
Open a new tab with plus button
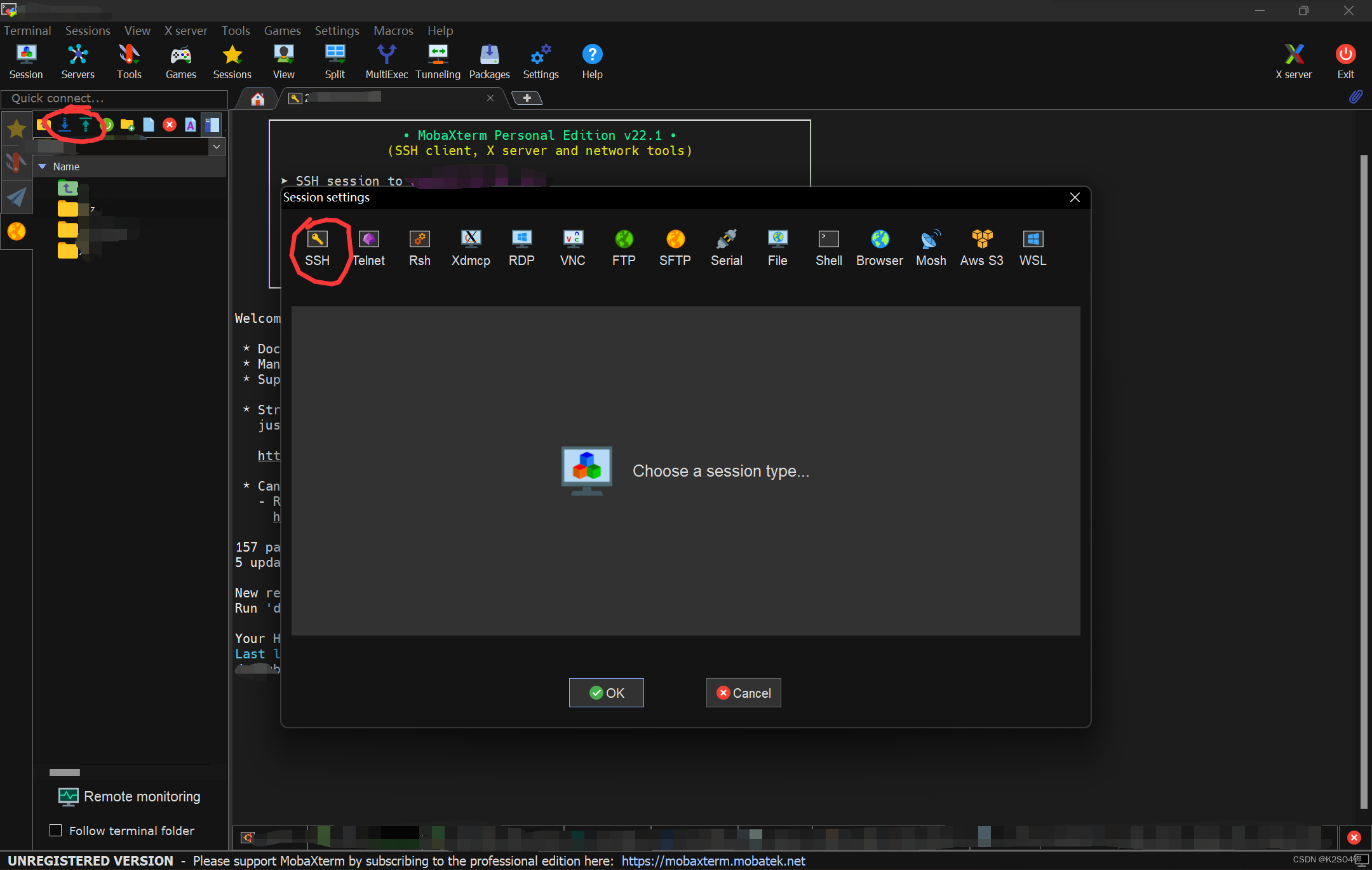pos(527,98)
